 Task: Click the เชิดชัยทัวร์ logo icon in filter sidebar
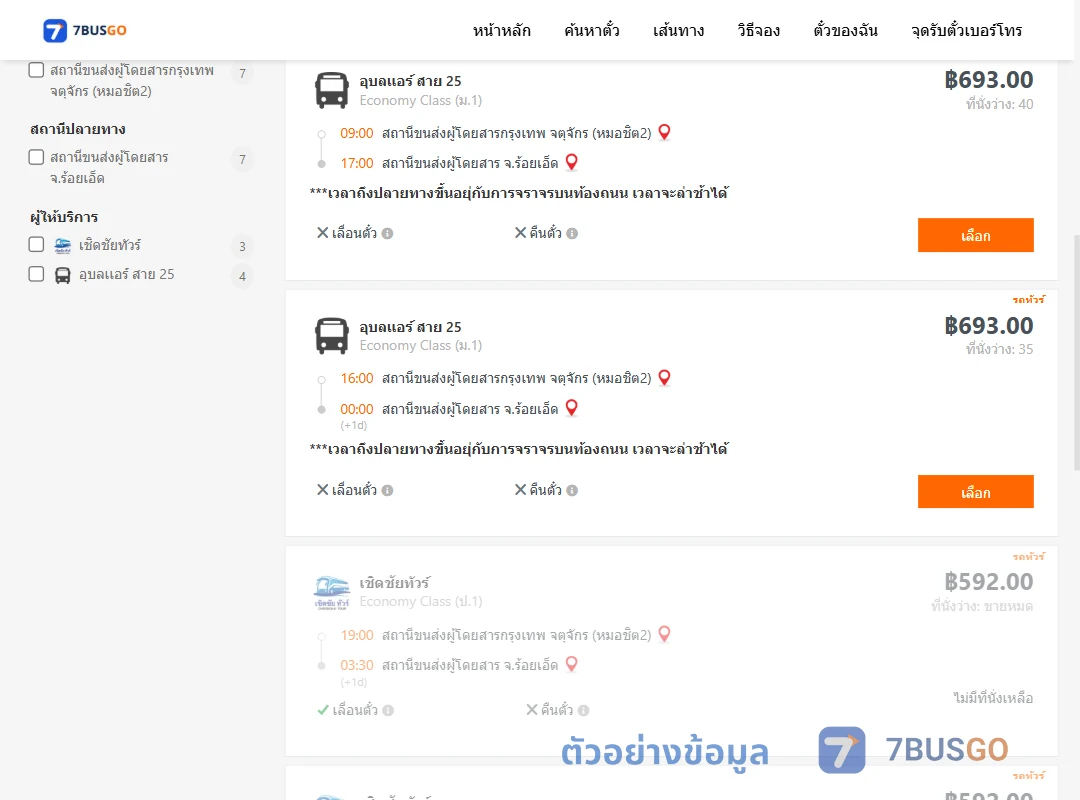[63, 245]
